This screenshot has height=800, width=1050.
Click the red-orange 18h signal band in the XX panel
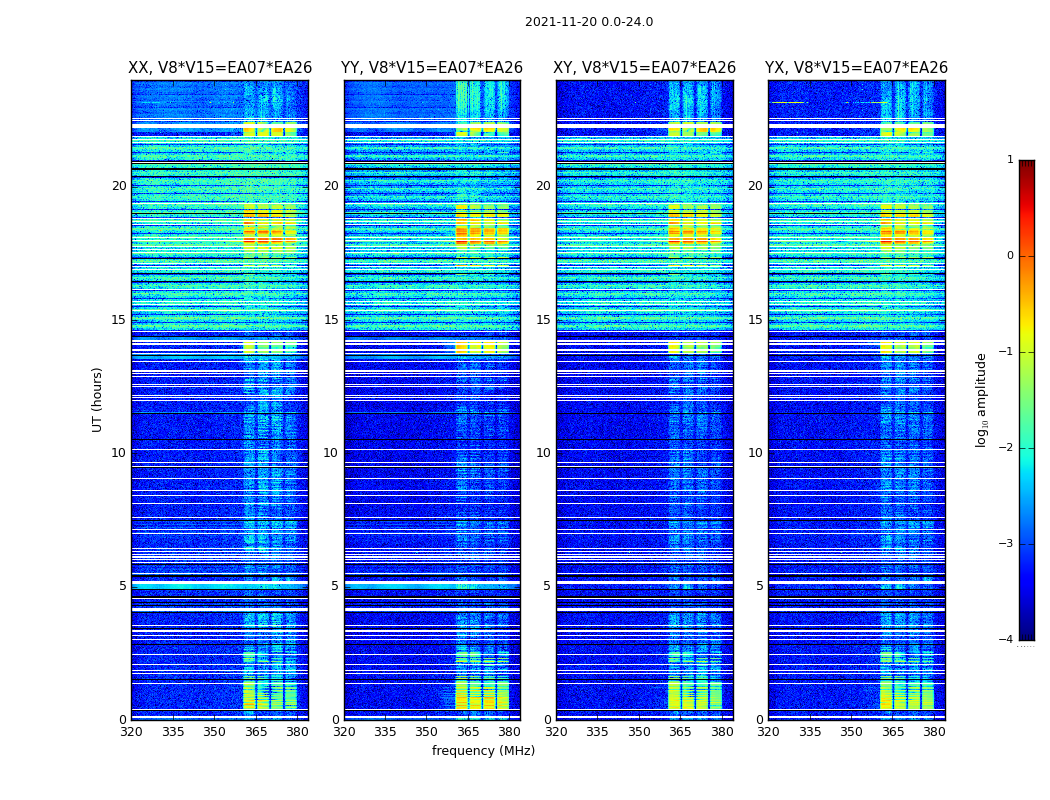point(269,236)
